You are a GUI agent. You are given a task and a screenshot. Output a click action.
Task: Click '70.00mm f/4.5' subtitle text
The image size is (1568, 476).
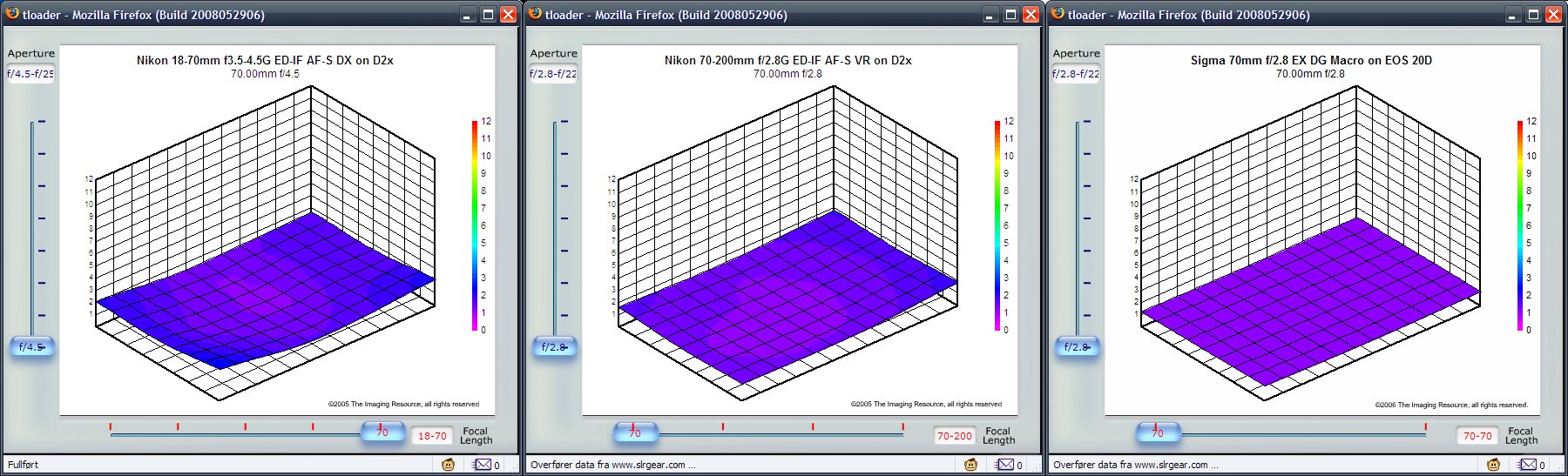click(x=265, y=74)
